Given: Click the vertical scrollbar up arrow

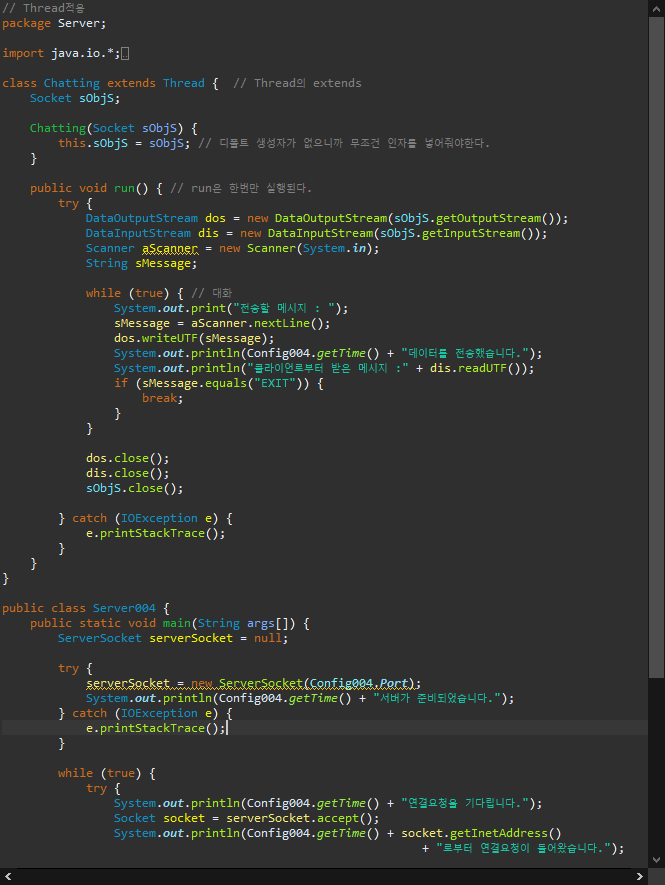Looking at the screenshot, I should (656, 8).
